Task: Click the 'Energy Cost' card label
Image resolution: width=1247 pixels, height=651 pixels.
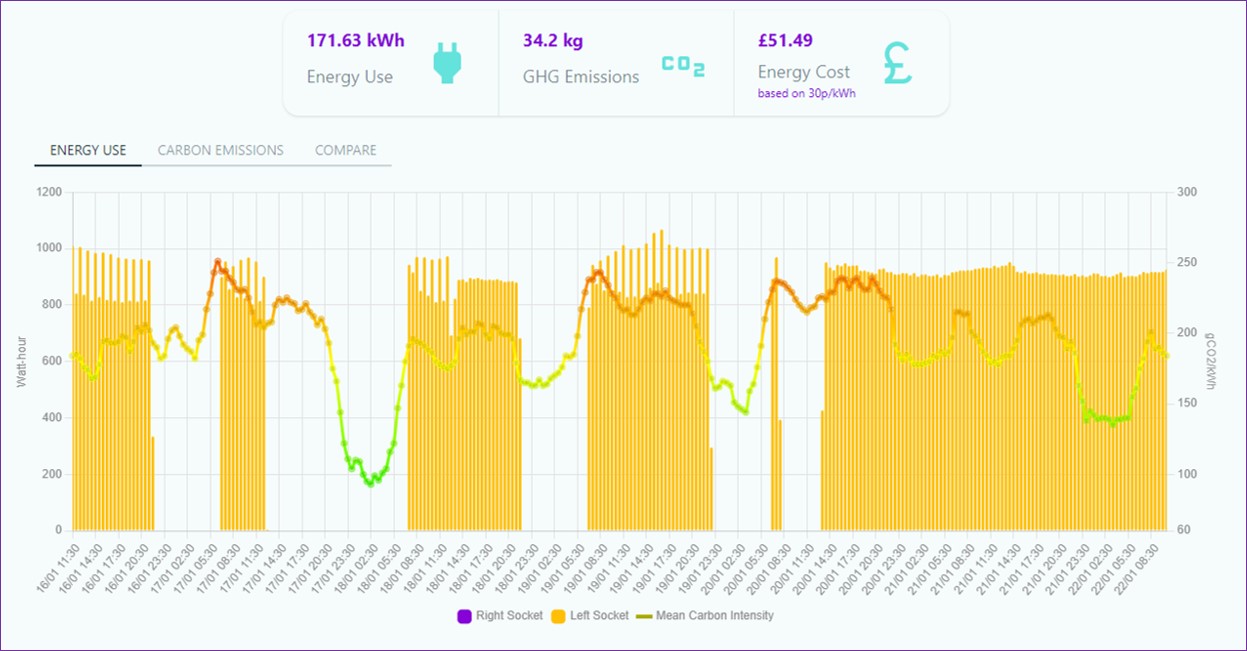Action: (804, 72)
